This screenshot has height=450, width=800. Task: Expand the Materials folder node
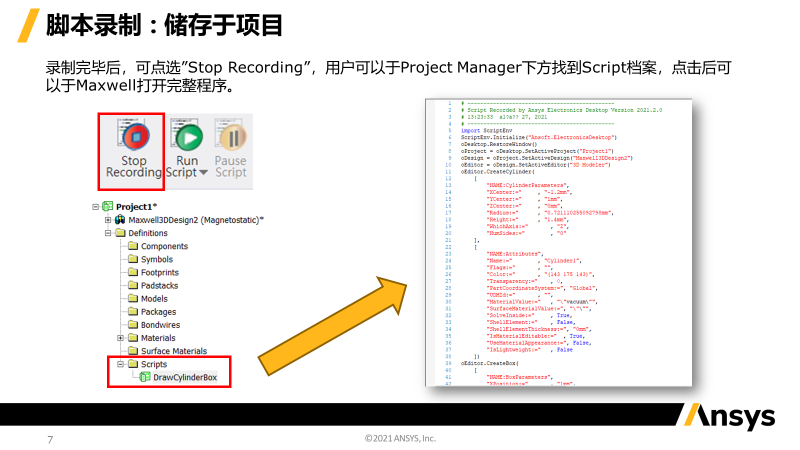(x=120, y=338)
